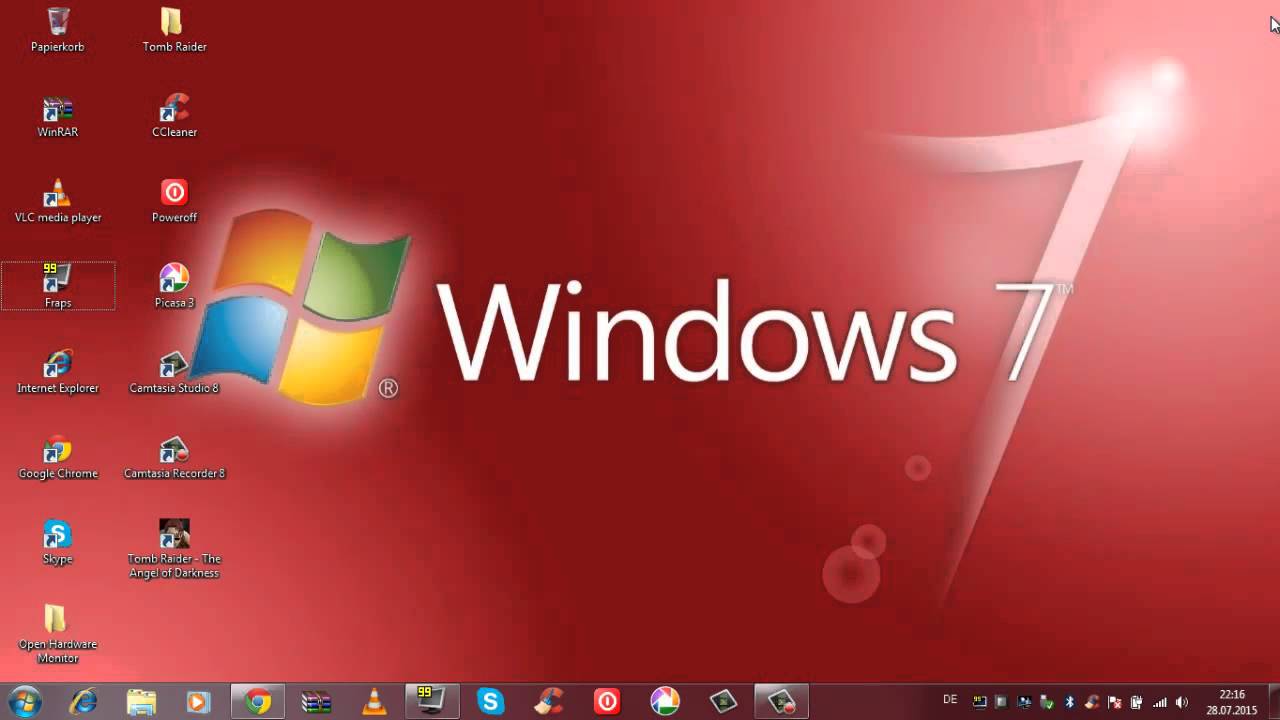The height and width of the screenshot is (720, 1280).
Task: Select the Google Chrome desktop shortcut
Action: (57, 457)
